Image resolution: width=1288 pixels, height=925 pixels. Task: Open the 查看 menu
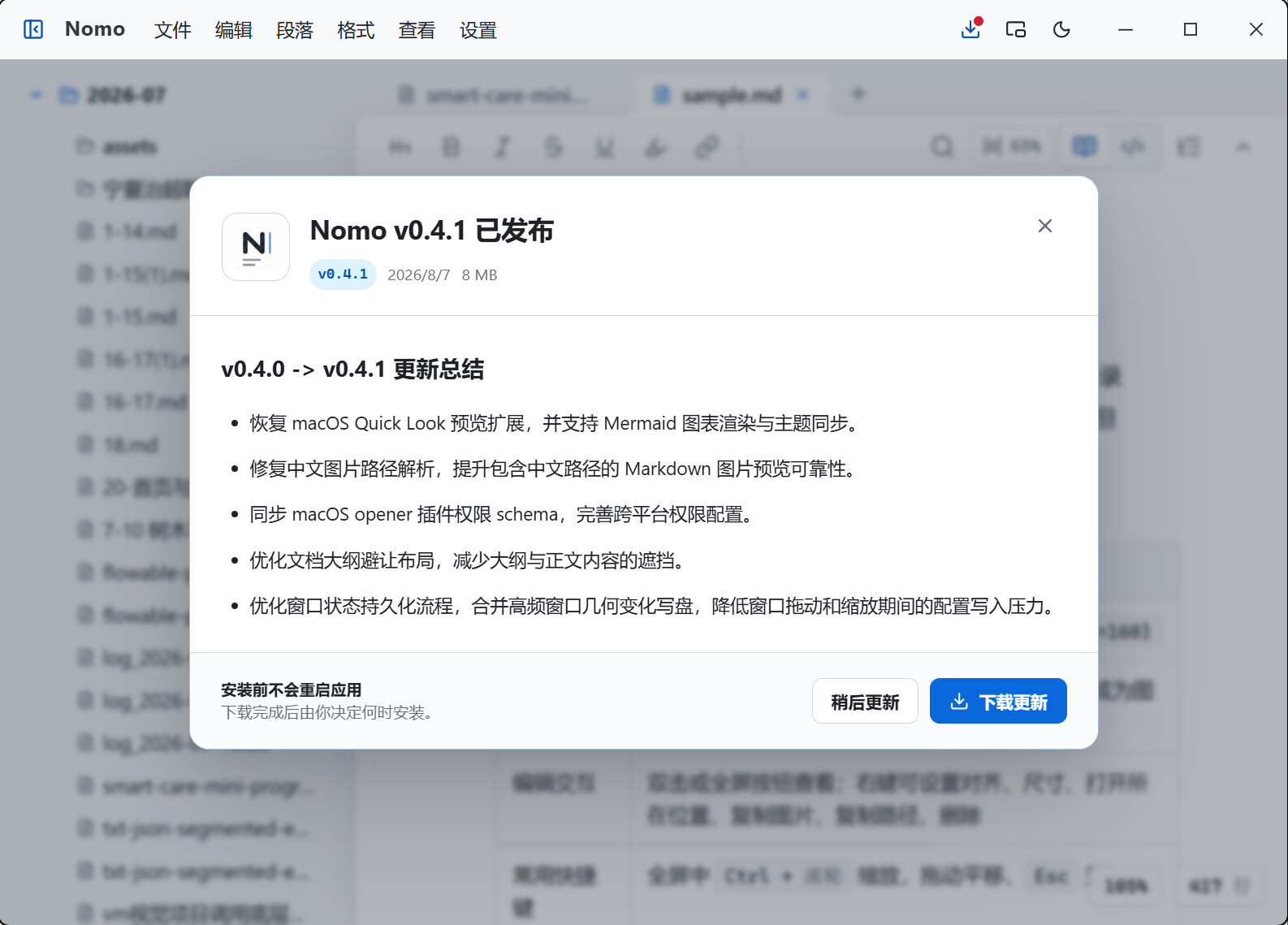[x=417, y=30]
